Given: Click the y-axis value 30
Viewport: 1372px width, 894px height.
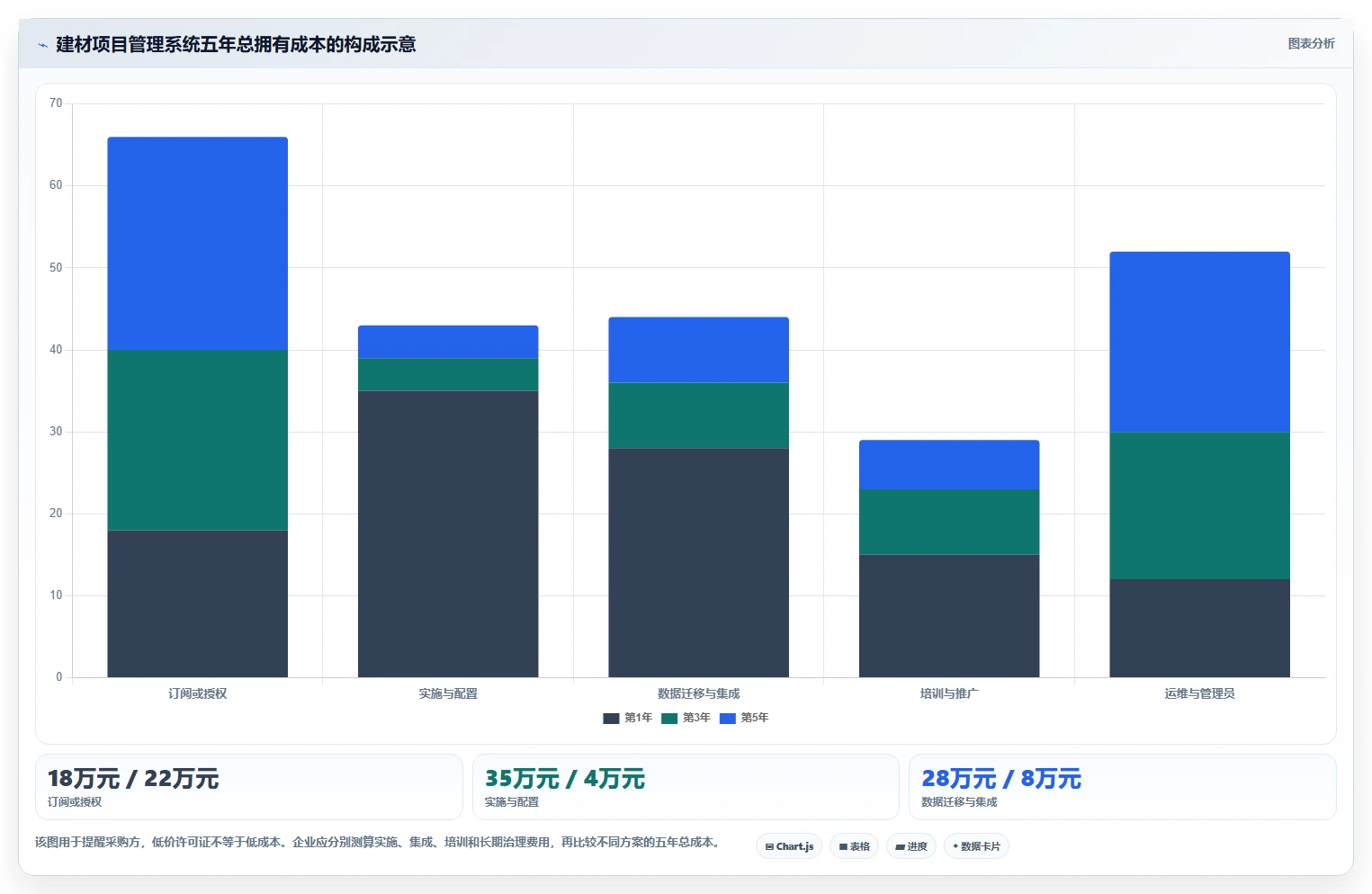Looking at the screenshot, I should pyautogui.click(x=56, y=432).
